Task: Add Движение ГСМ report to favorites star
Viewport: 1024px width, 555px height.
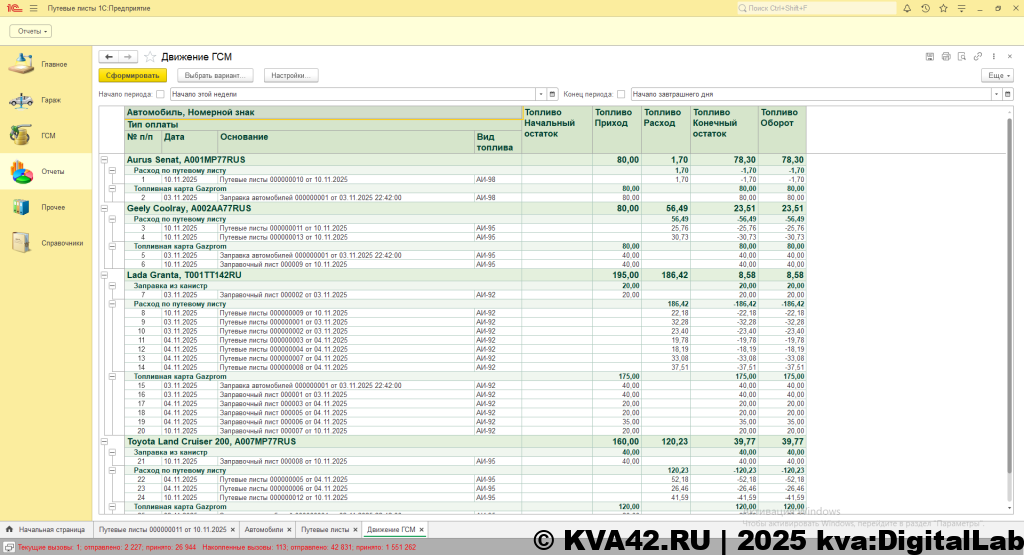Action: 150,57
